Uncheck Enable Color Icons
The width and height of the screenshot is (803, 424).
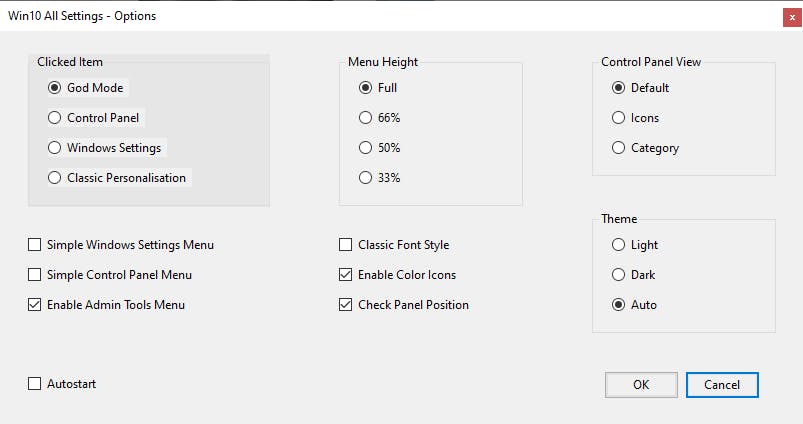coord(346,275)
